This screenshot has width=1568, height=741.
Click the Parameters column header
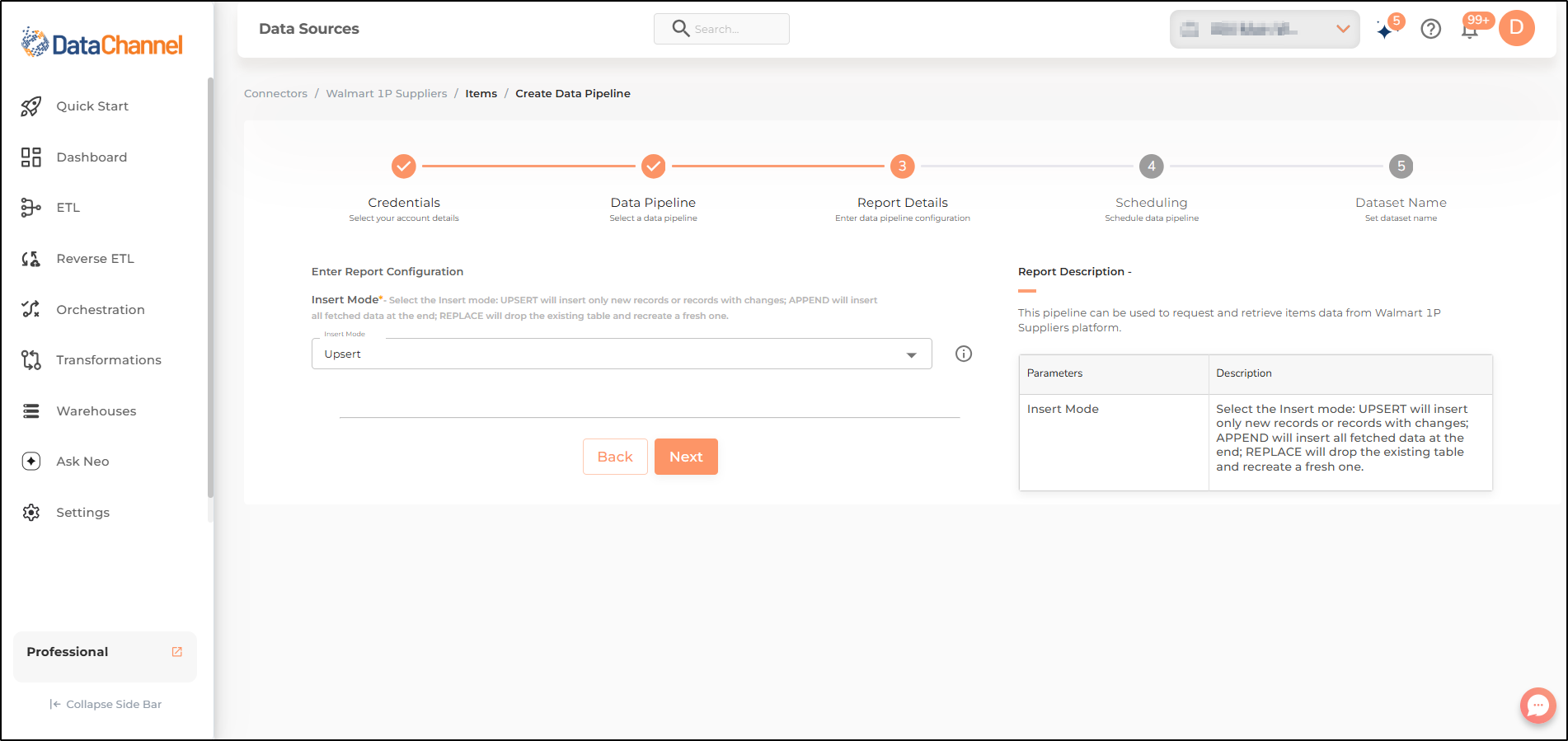(1114, 374)
